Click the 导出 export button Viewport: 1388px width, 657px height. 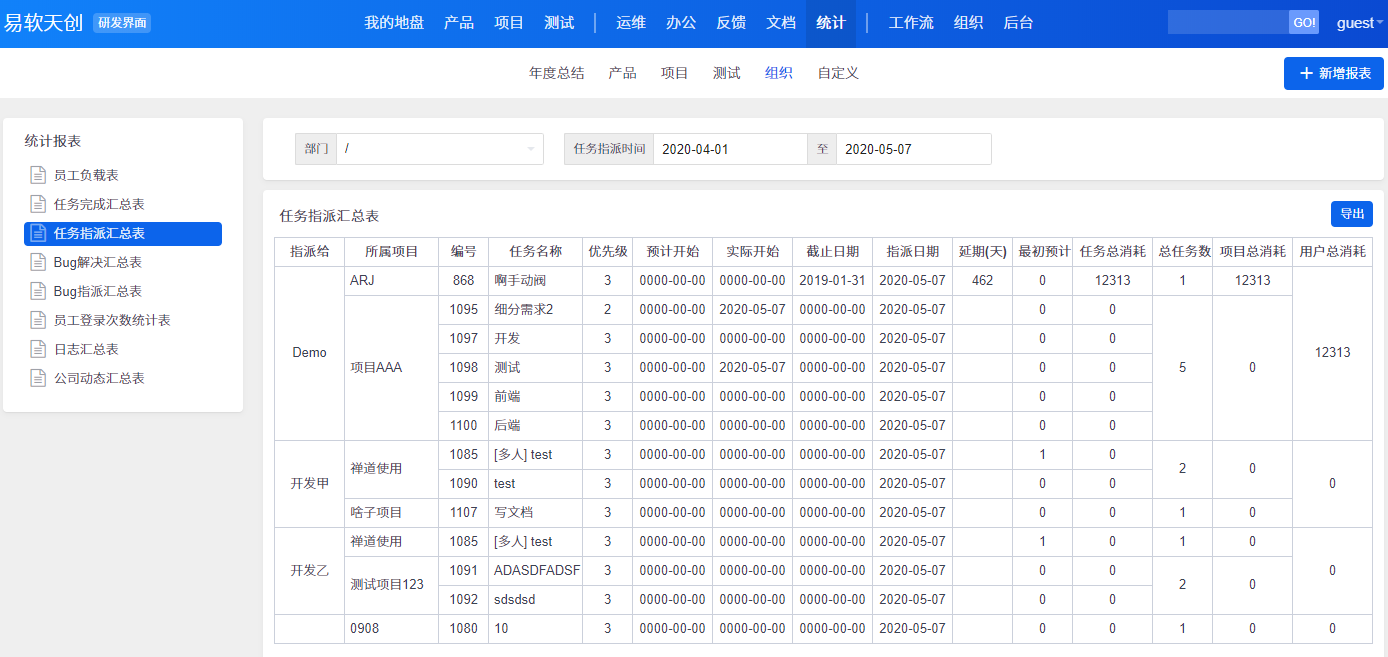[1351, 214]
